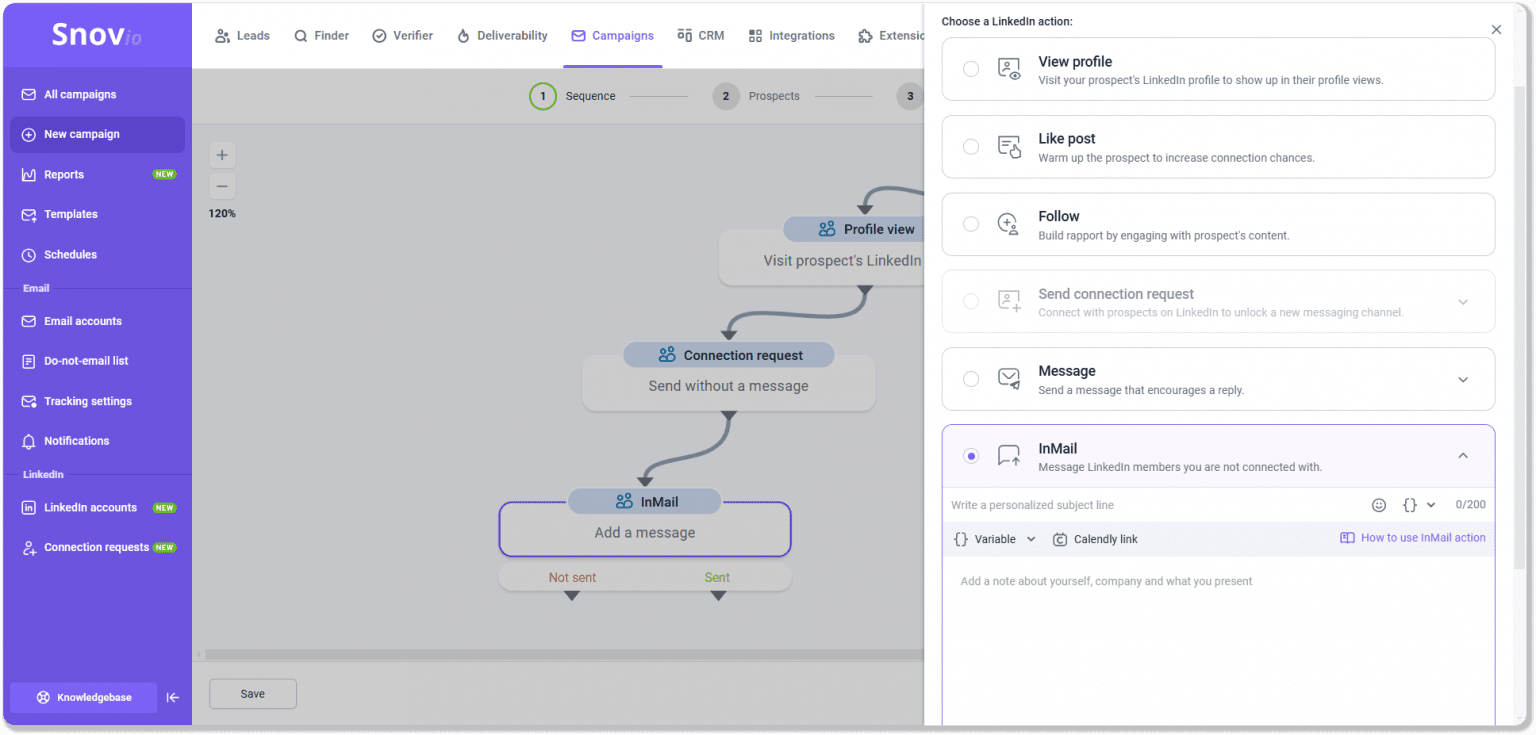Open the Knowledgebase button
This screenshot has width=1536, height=735.
pos(84,697)
